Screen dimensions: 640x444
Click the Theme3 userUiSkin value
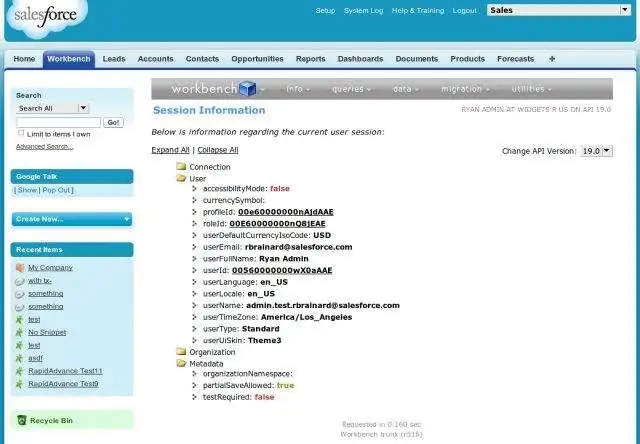[x=264, y=340]
